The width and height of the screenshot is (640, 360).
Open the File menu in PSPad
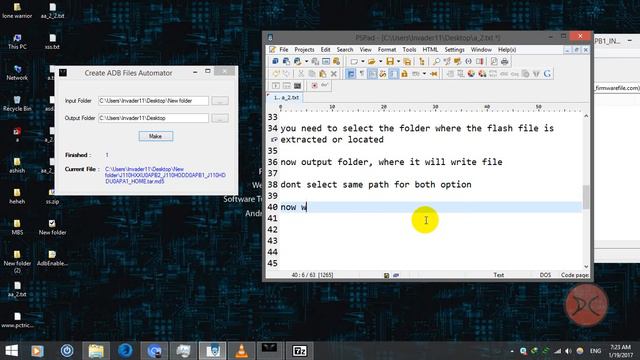point(284,50)
